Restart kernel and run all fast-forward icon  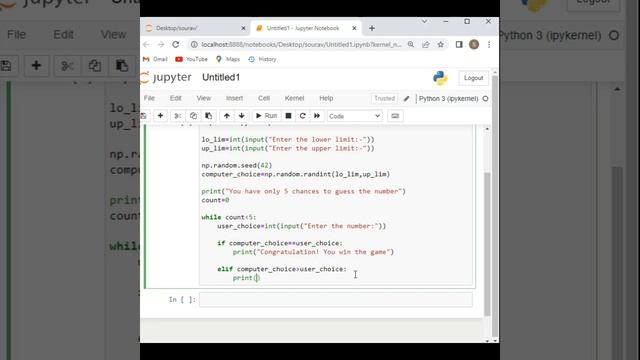[317, 116]
